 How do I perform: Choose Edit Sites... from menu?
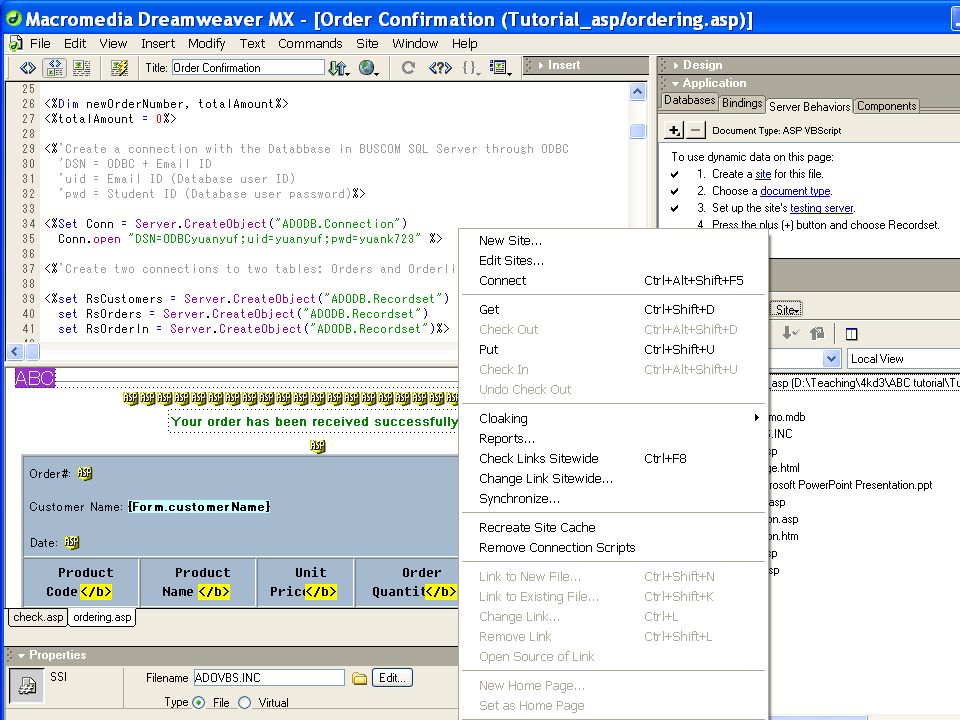[x=613, y=260]
